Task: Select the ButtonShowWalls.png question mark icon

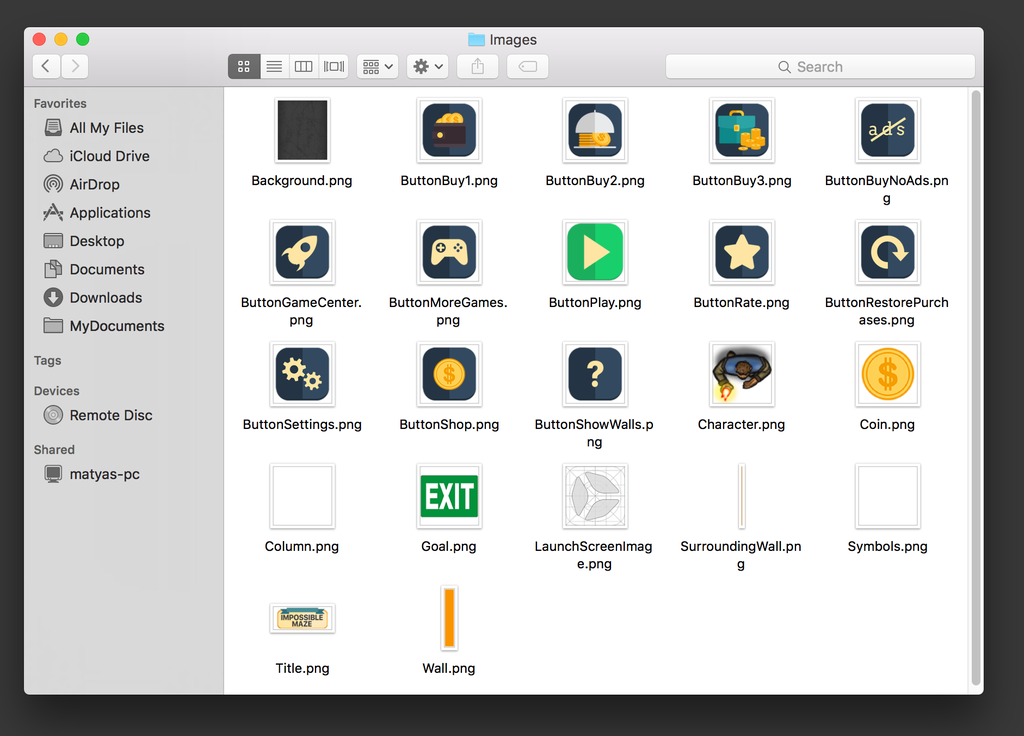Action: pos(595,374)
